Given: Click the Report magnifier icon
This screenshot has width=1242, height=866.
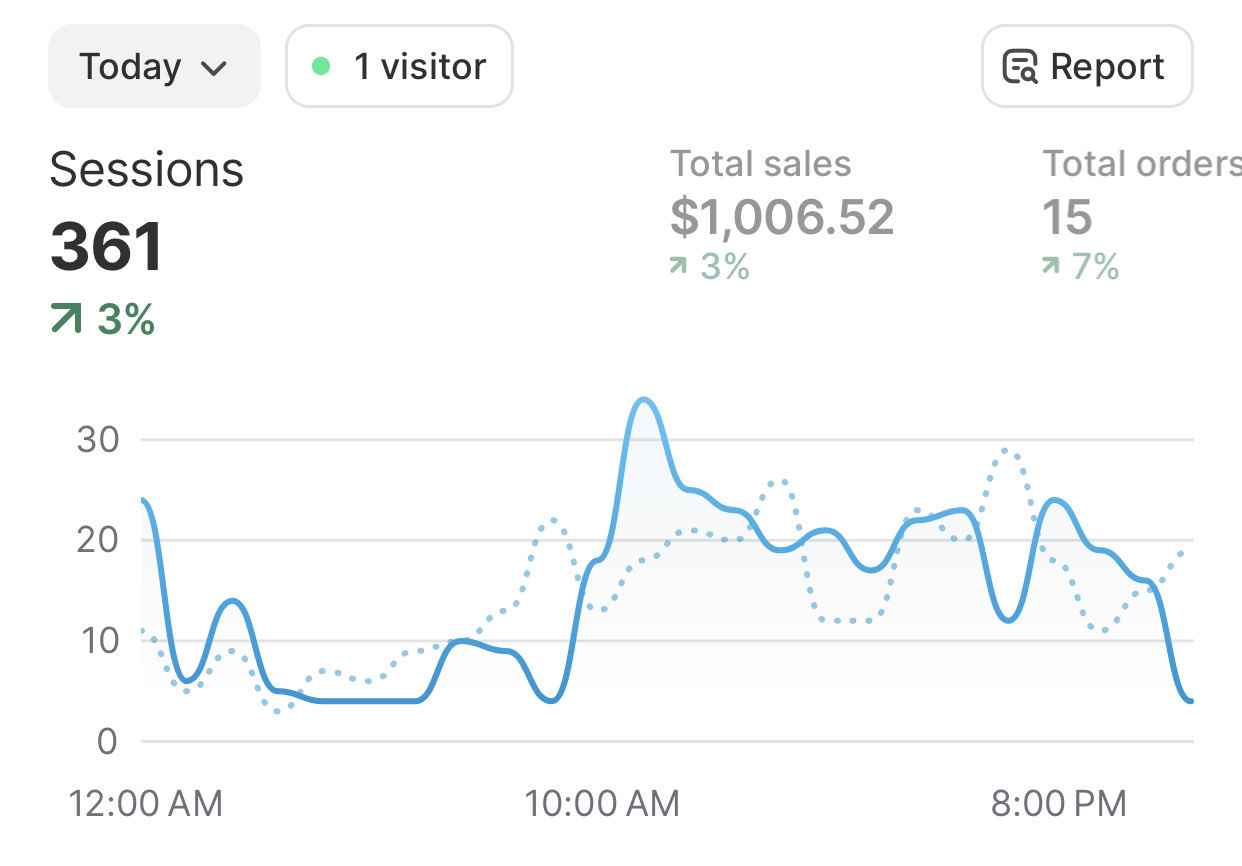Looking at the screenshot, I should 1019,67.
